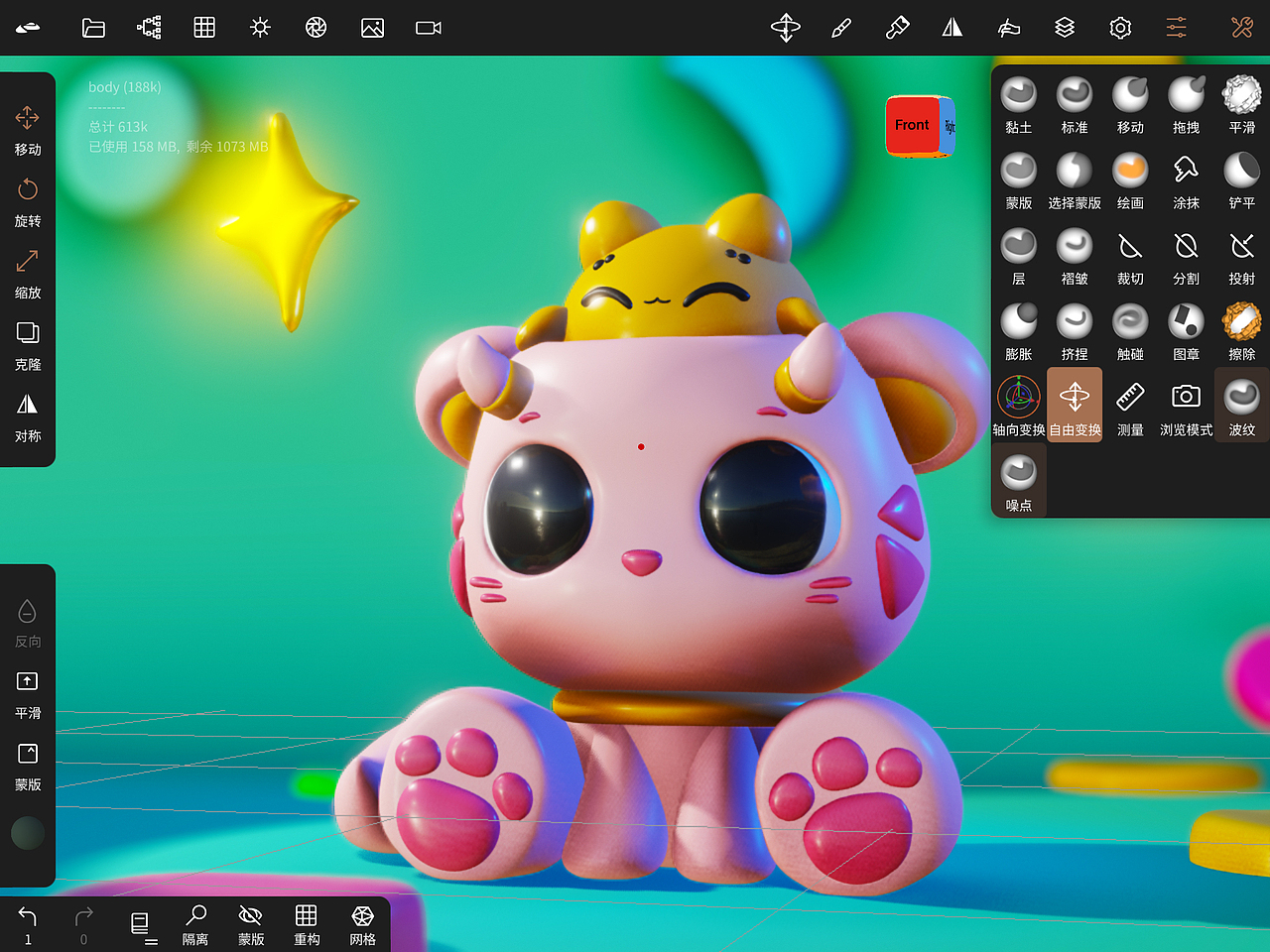Open the scene hierarchy menu

point(149,28)
